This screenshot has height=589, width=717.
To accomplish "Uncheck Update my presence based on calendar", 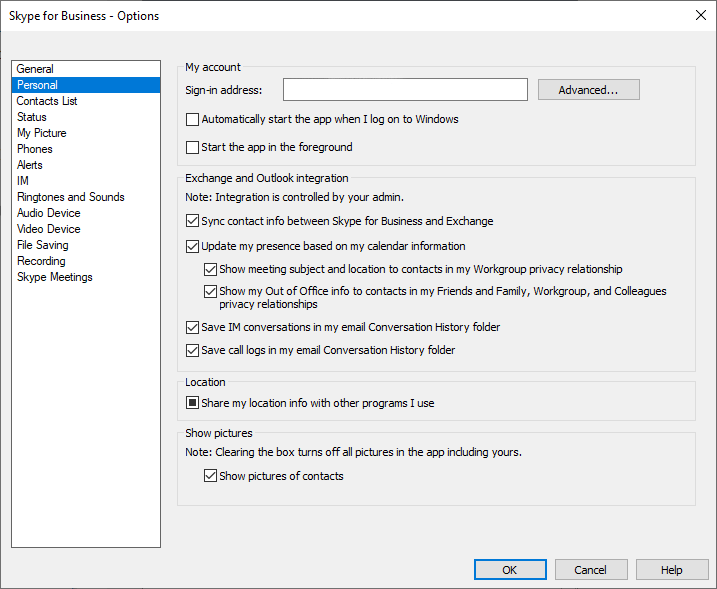I will [x=193, y=246].
